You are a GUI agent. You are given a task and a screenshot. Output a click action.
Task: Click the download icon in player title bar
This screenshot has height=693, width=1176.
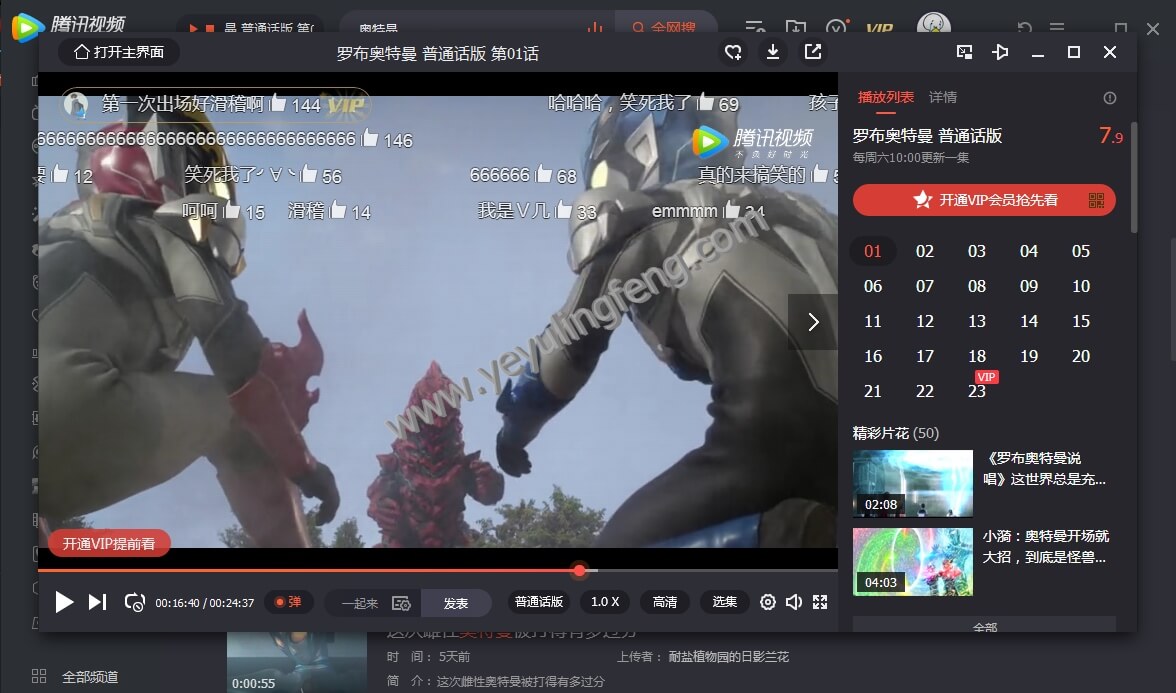click(772, 52)
